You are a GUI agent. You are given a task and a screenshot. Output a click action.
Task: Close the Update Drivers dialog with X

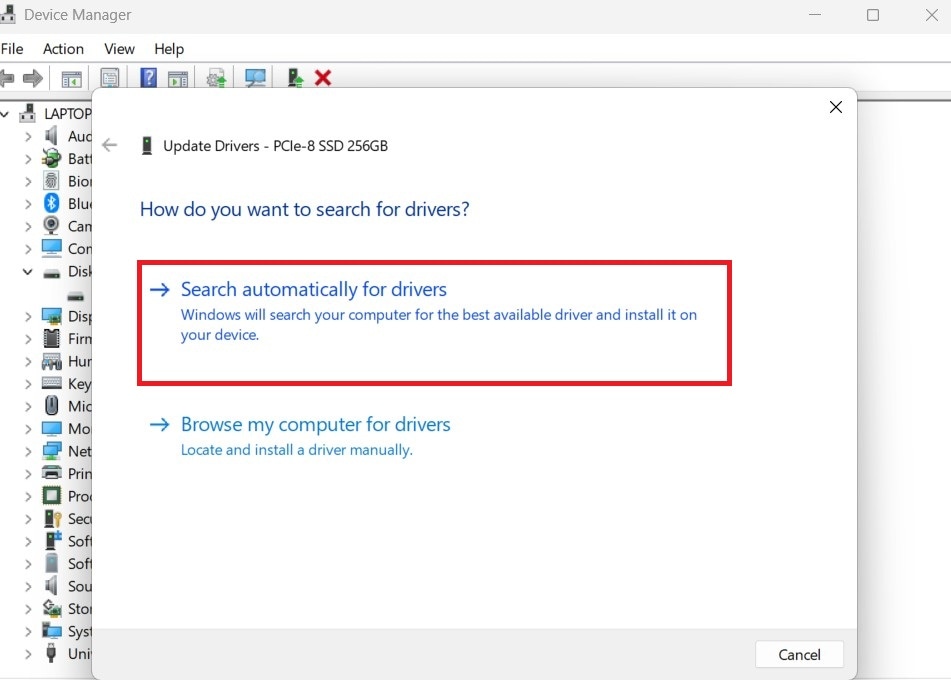(835, 107)
